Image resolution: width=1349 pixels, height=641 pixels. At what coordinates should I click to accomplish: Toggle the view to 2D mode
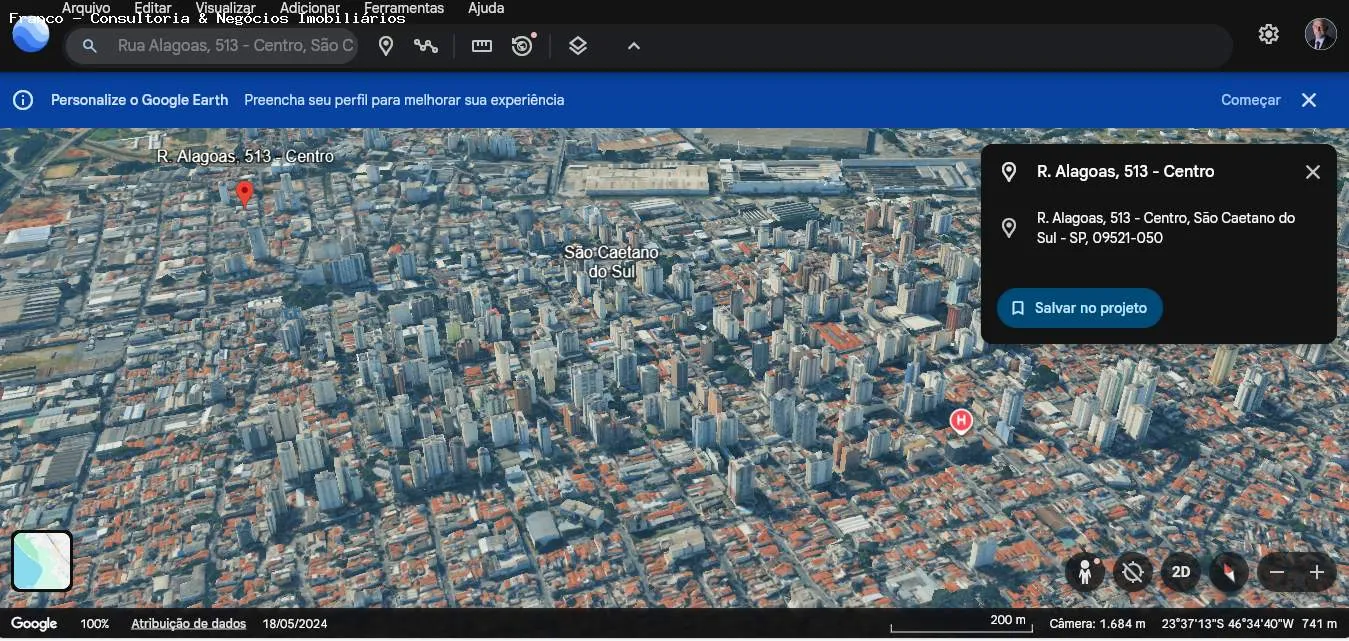click(x=1181, y=572)
